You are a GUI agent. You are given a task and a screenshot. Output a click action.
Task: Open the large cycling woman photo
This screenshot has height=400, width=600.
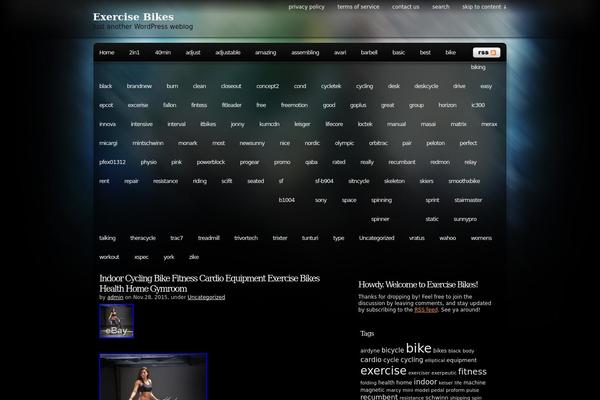(153, 377)
